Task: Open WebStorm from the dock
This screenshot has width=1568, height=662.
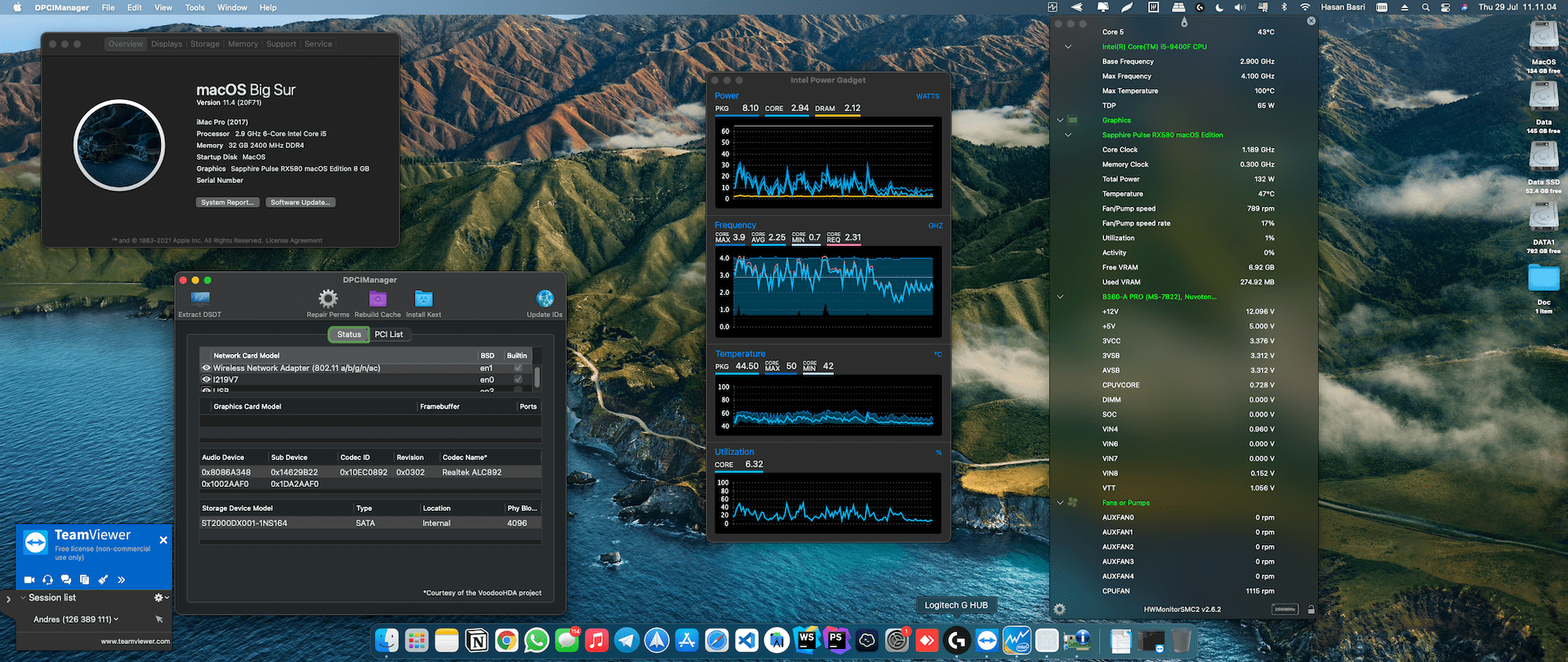Action: click(x=807, y=641)
